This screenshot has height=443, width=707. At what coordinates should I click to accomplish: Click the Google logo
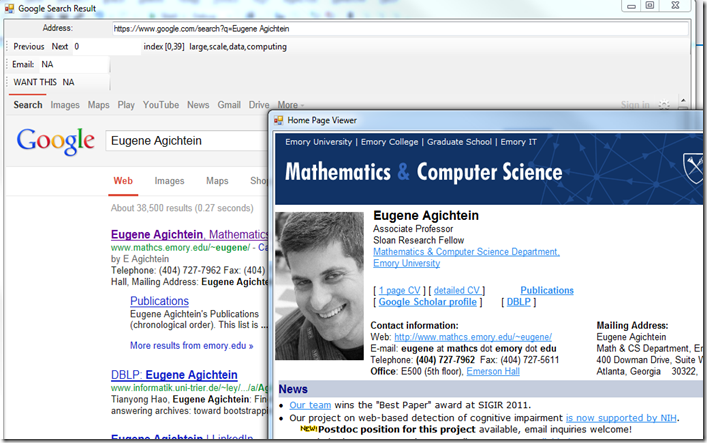coord(55,141)
